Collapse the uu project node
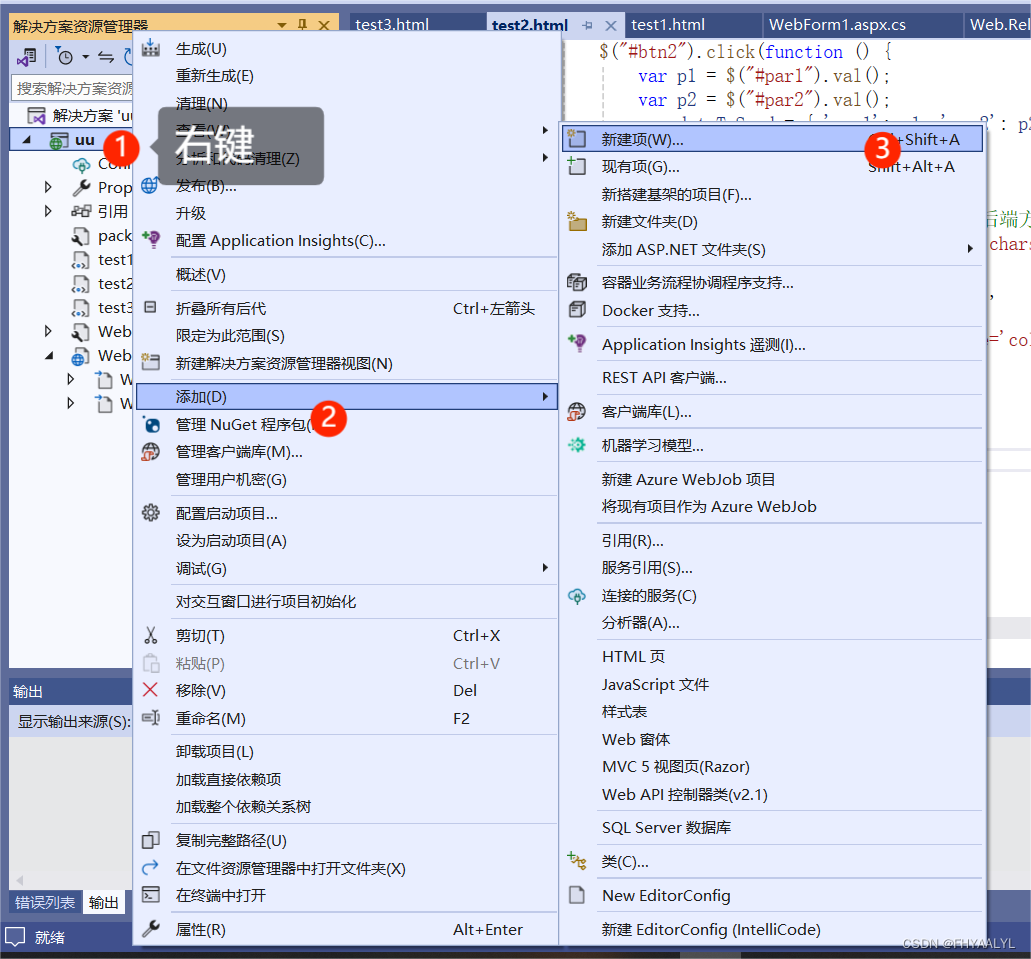Viewport: 1031px width, 959px height. [27, 139]
